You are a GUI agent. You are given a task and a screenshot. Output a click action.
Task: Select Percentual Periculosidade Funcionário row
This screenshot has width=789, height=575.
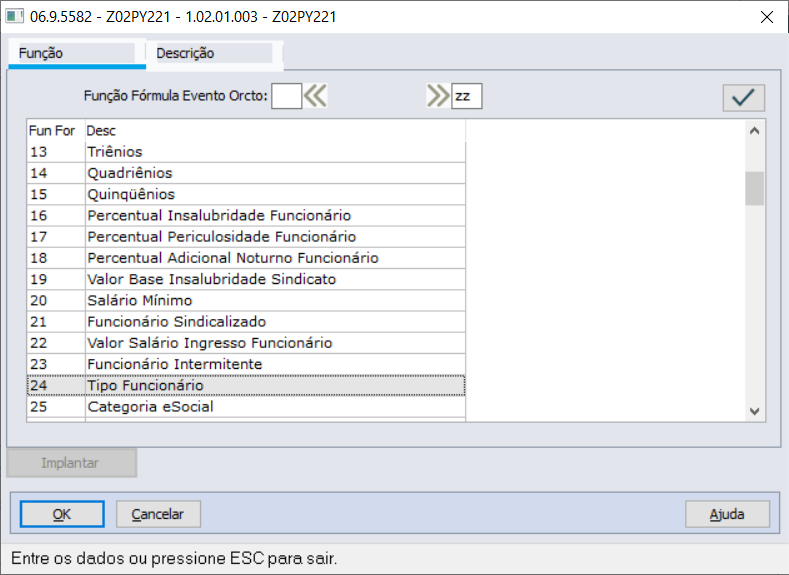tap(246, 236)
